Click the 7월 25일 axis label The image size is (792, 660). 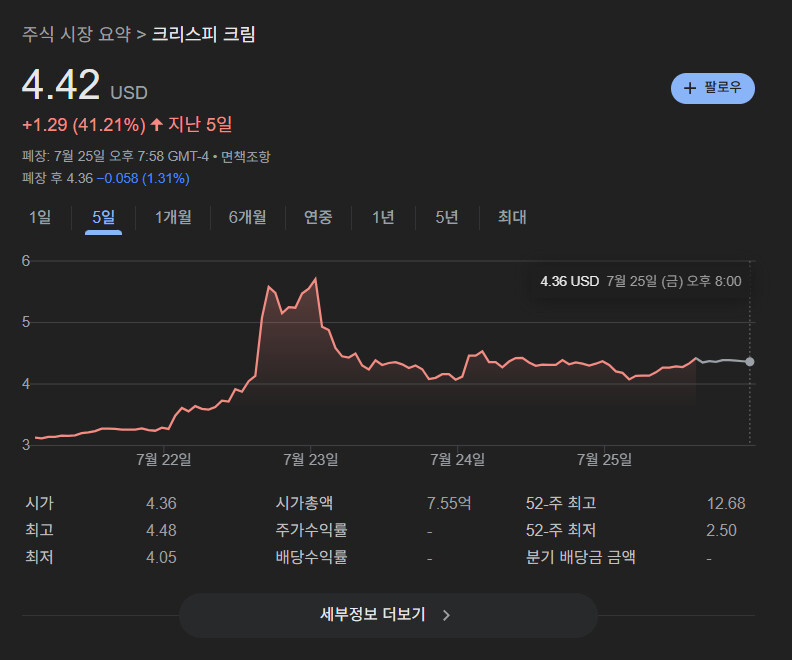pos(605,460)
